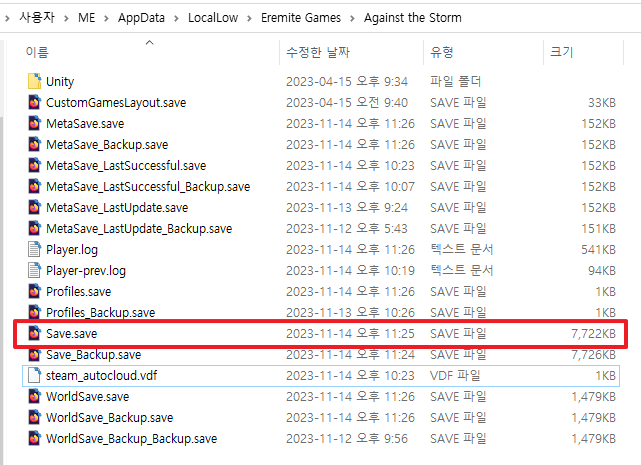Select the file name Profiles.save
The width and height of the screenshot is (641, 465).
pyautogui.click(x=78, y=292)
